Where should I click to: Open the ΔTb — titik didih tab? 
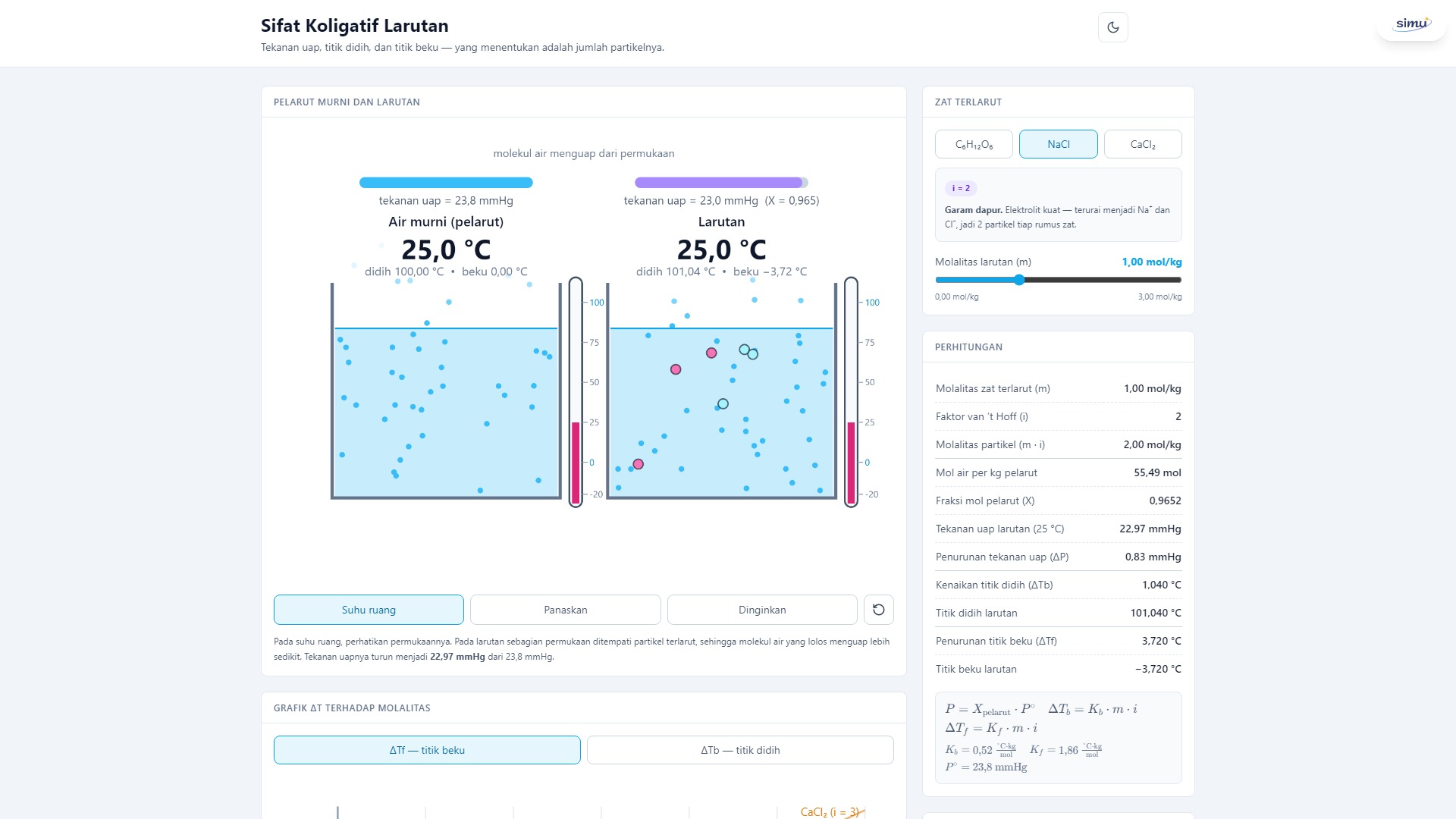point(740,750)
